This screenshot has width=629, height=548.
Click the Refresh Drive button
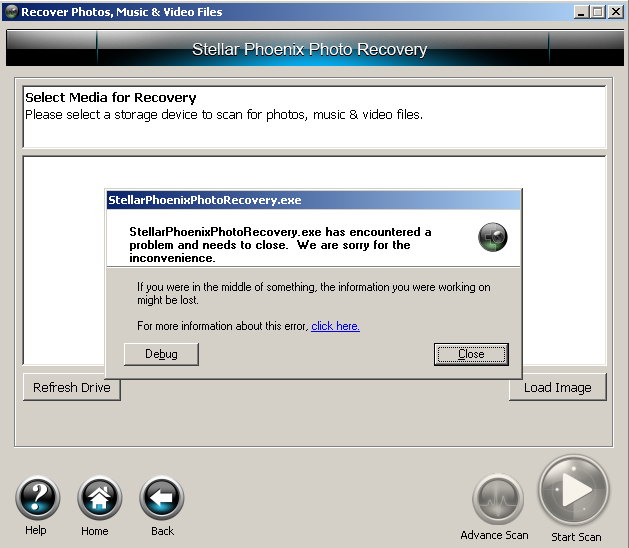coord(72,387)
